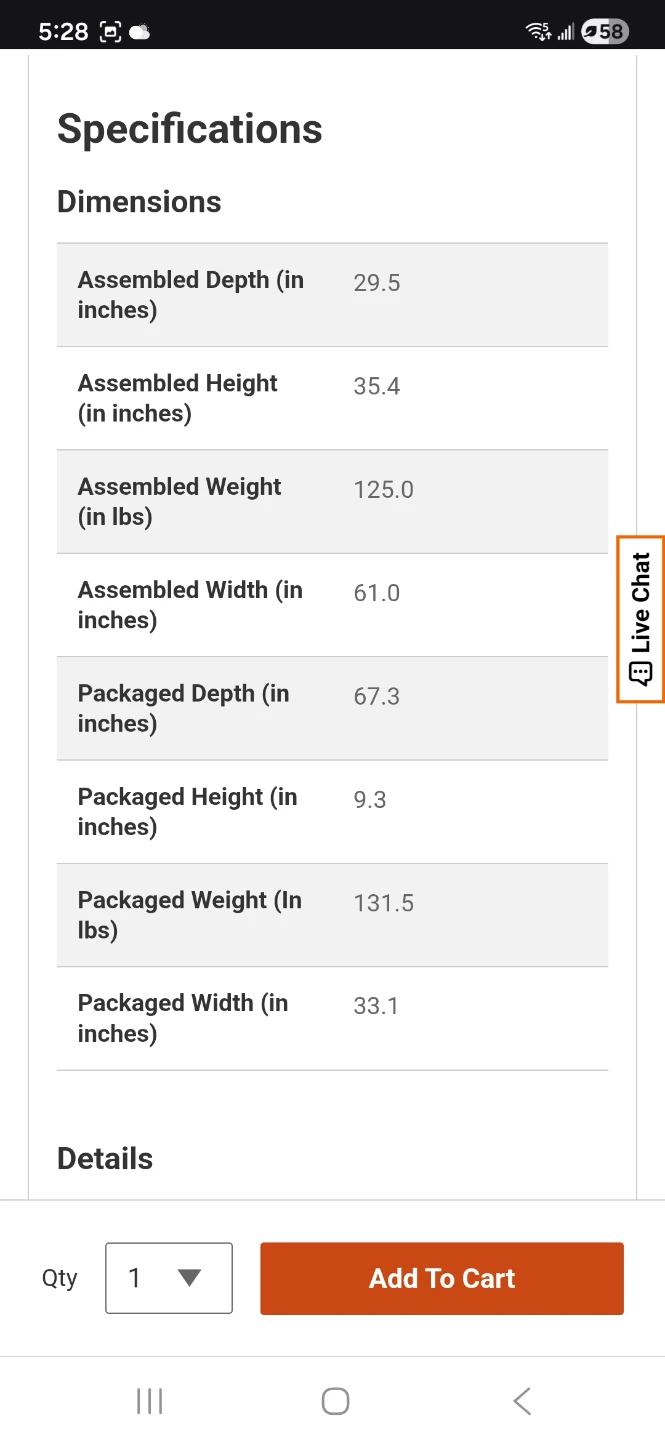The image size is (665, 1440).
Task: Tap the Wi-Fi status icon
Action: tap(538, 32)
